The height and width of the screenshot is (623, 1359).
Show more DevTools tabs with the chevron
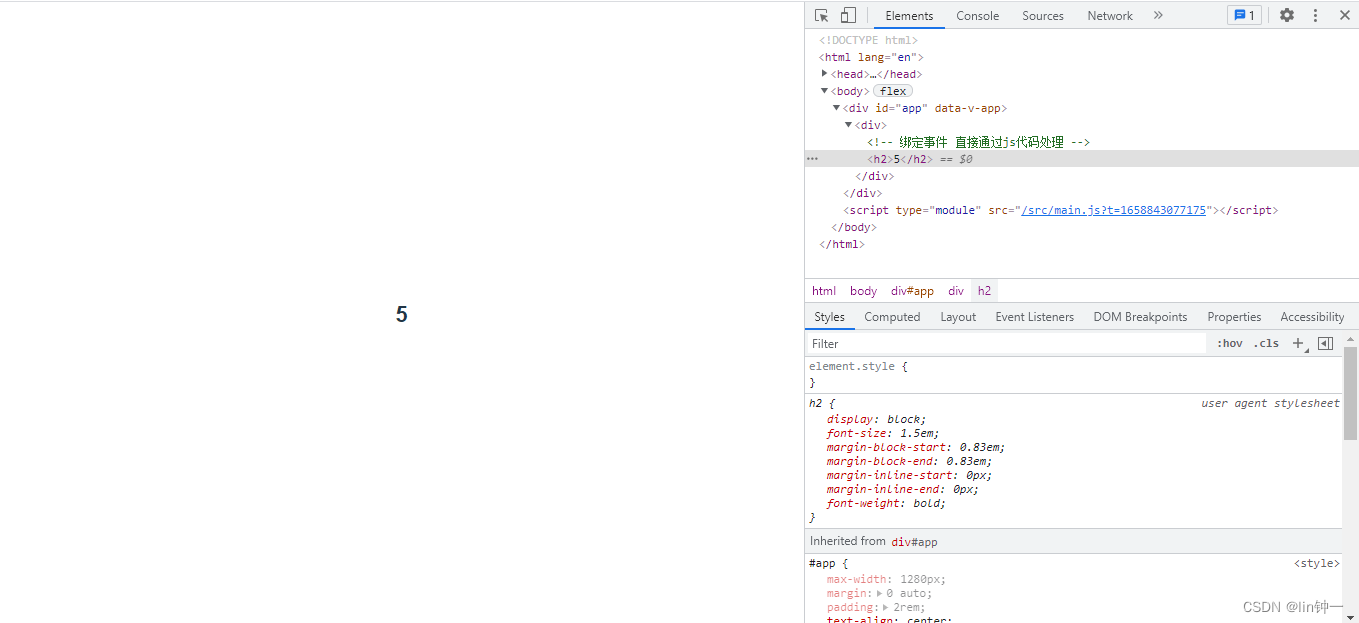(1158, 15)
